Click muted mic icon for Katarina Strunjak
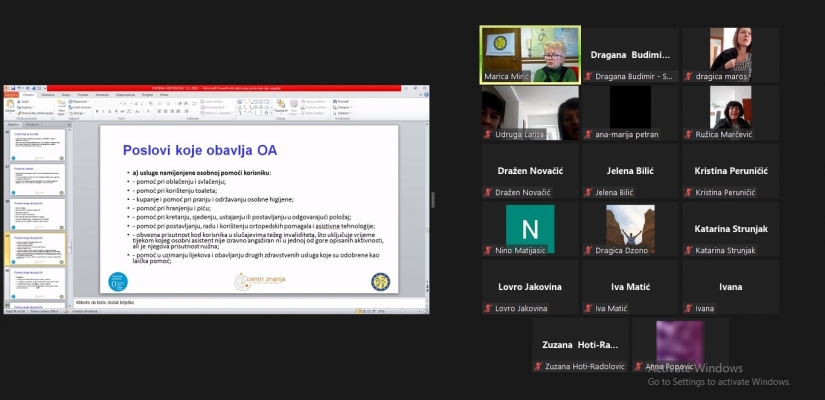Screen dimensions: 825x400 [x=688, y=250]
